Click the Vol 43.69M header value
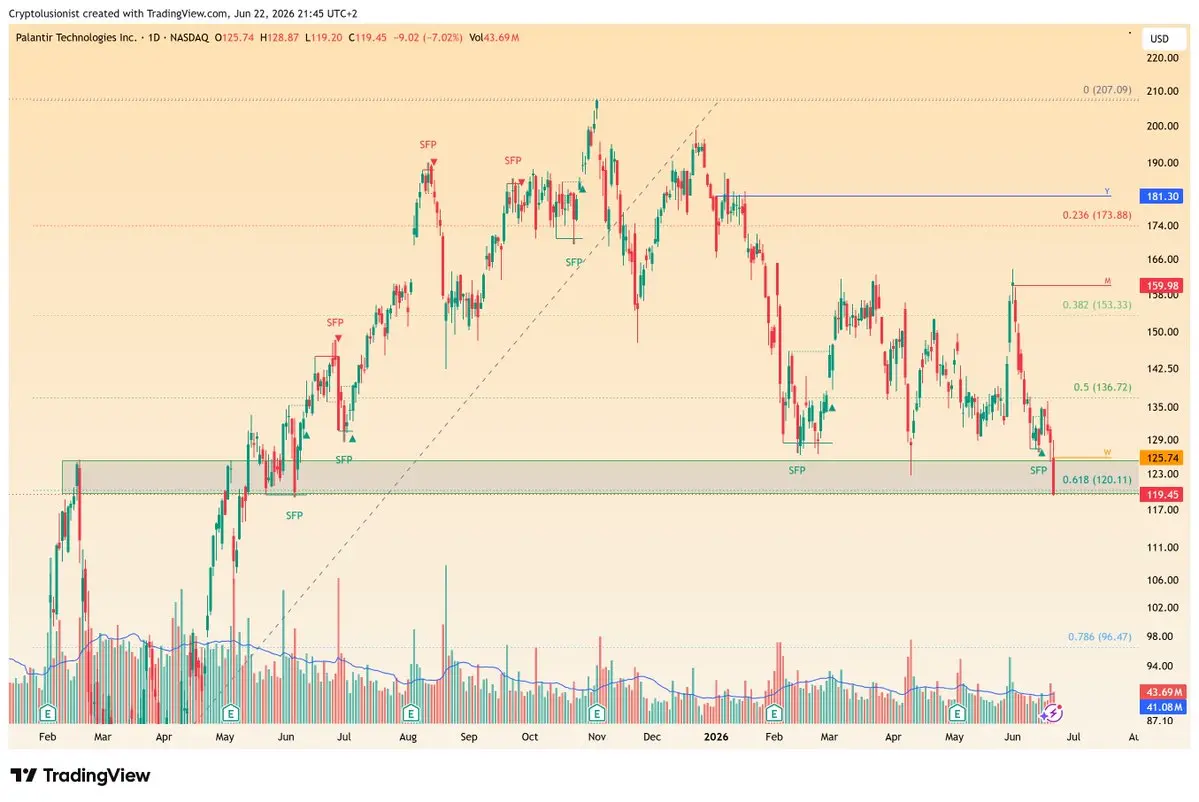The width and height of the screenshot is (1199, 802). coord(495,37)
